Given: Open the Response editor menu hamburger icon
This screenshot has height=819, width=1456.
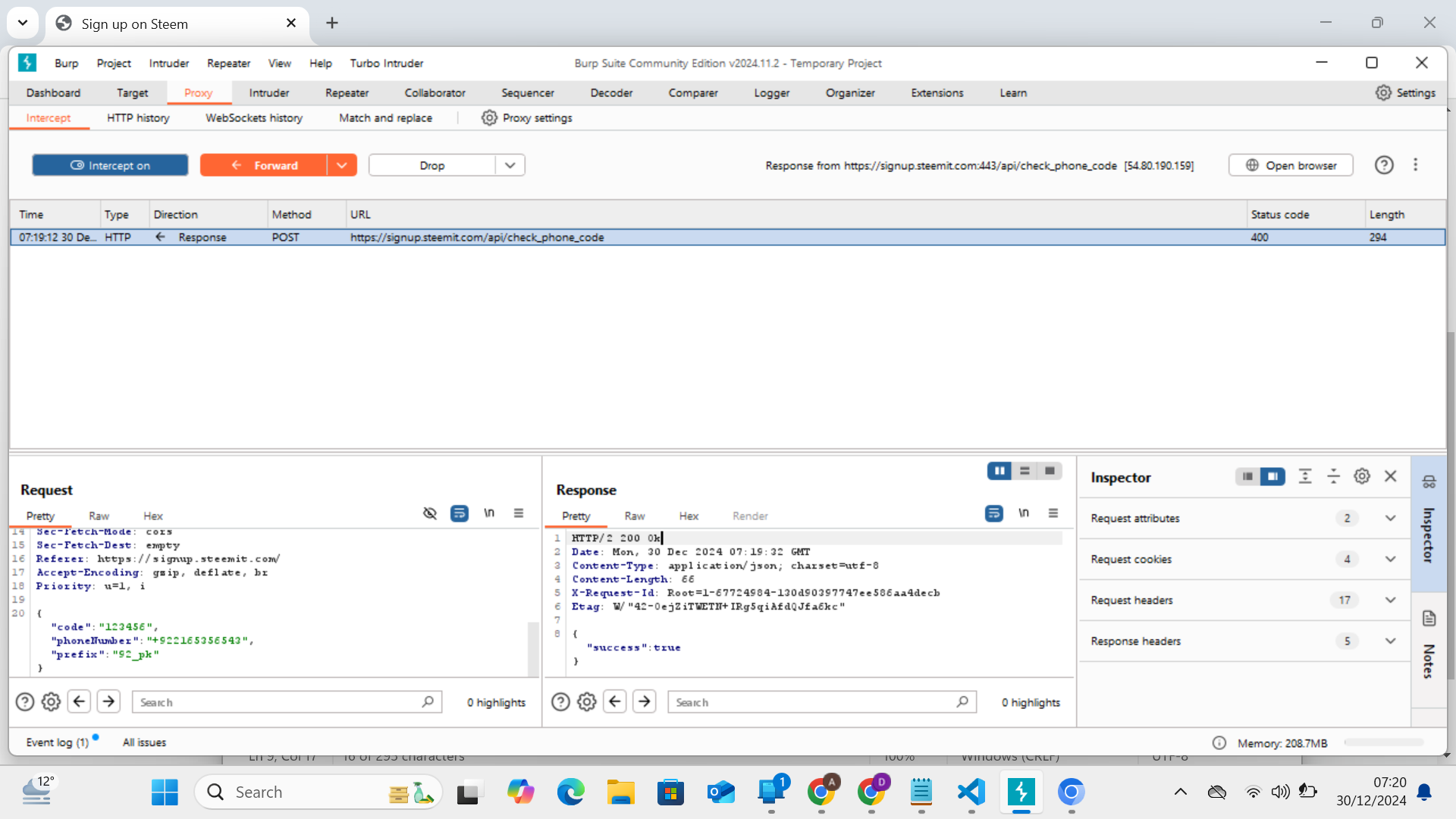Looking at the screenshot, I should tap(1053, 513).
